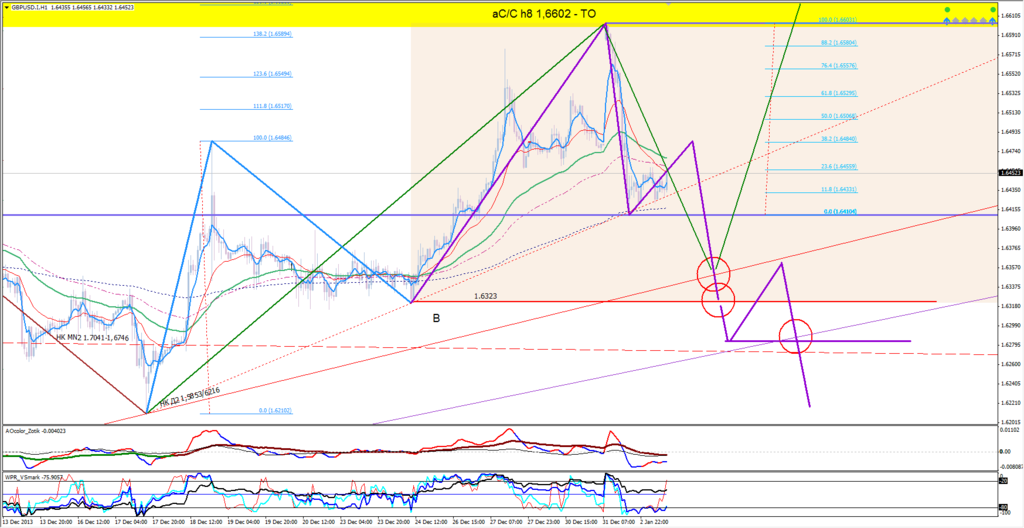Click the yellow banner text aC/C h8 1,6602
The height and width of the screenshot is (528, 1024).
(x=545, y=13)
